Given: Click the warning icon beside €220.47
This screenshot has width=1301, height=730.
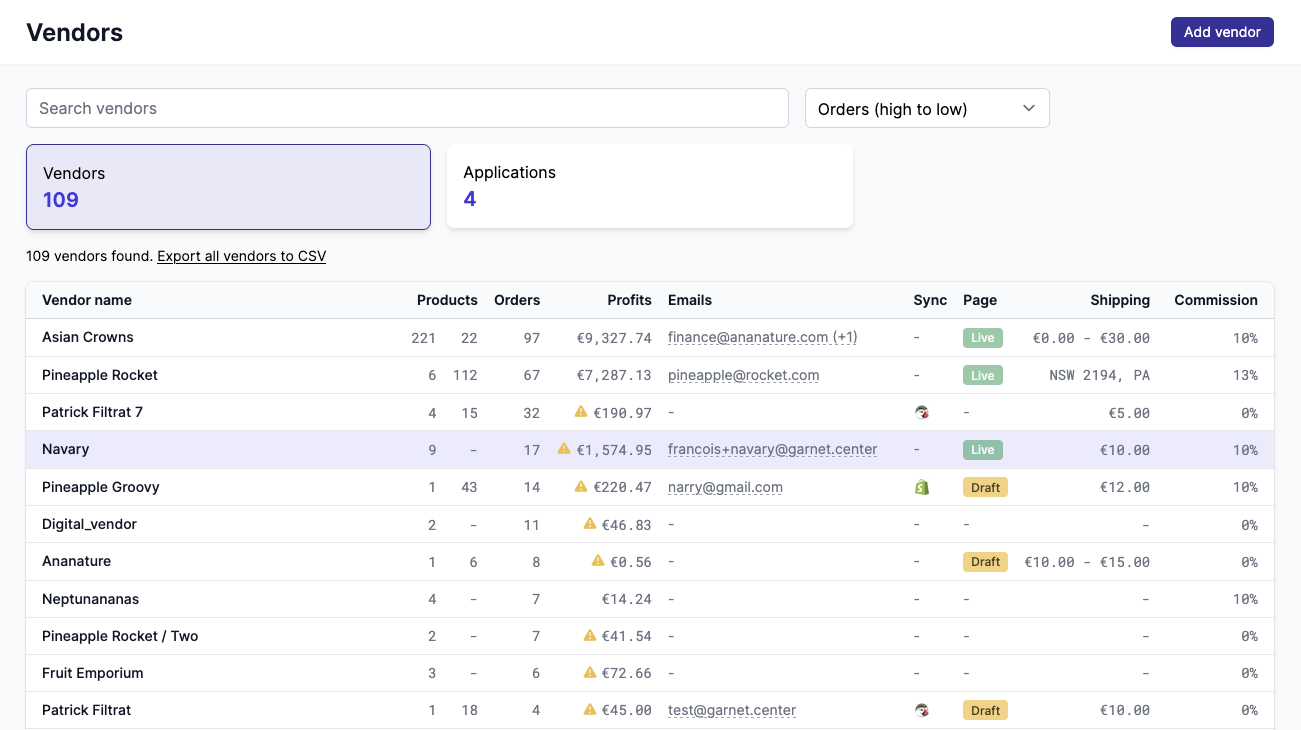Looking at the screenshot, I should click(581, 486).
